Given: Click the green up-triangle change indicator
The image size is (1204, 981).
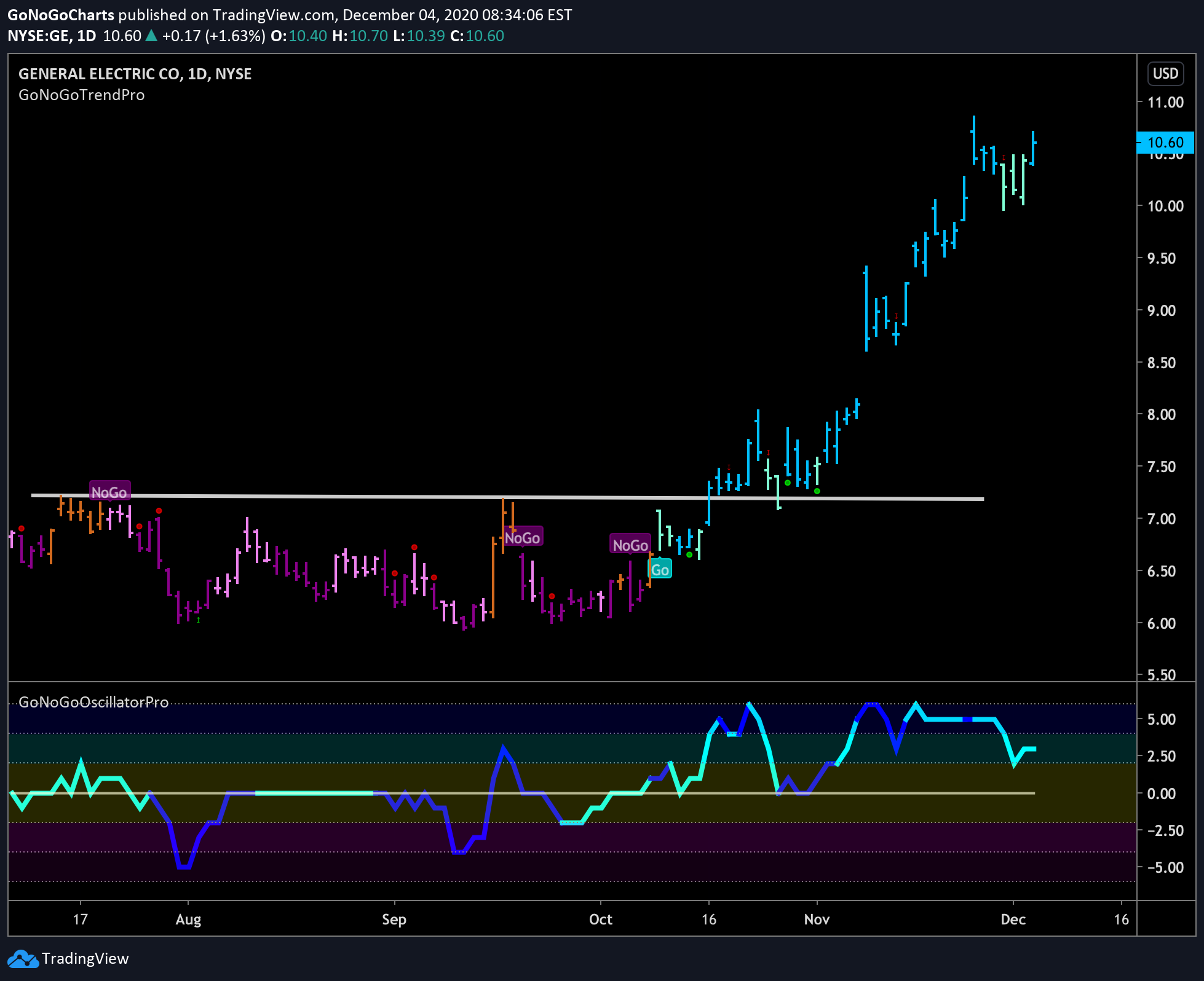Looking at the screenshot, I should click(151, 36).
